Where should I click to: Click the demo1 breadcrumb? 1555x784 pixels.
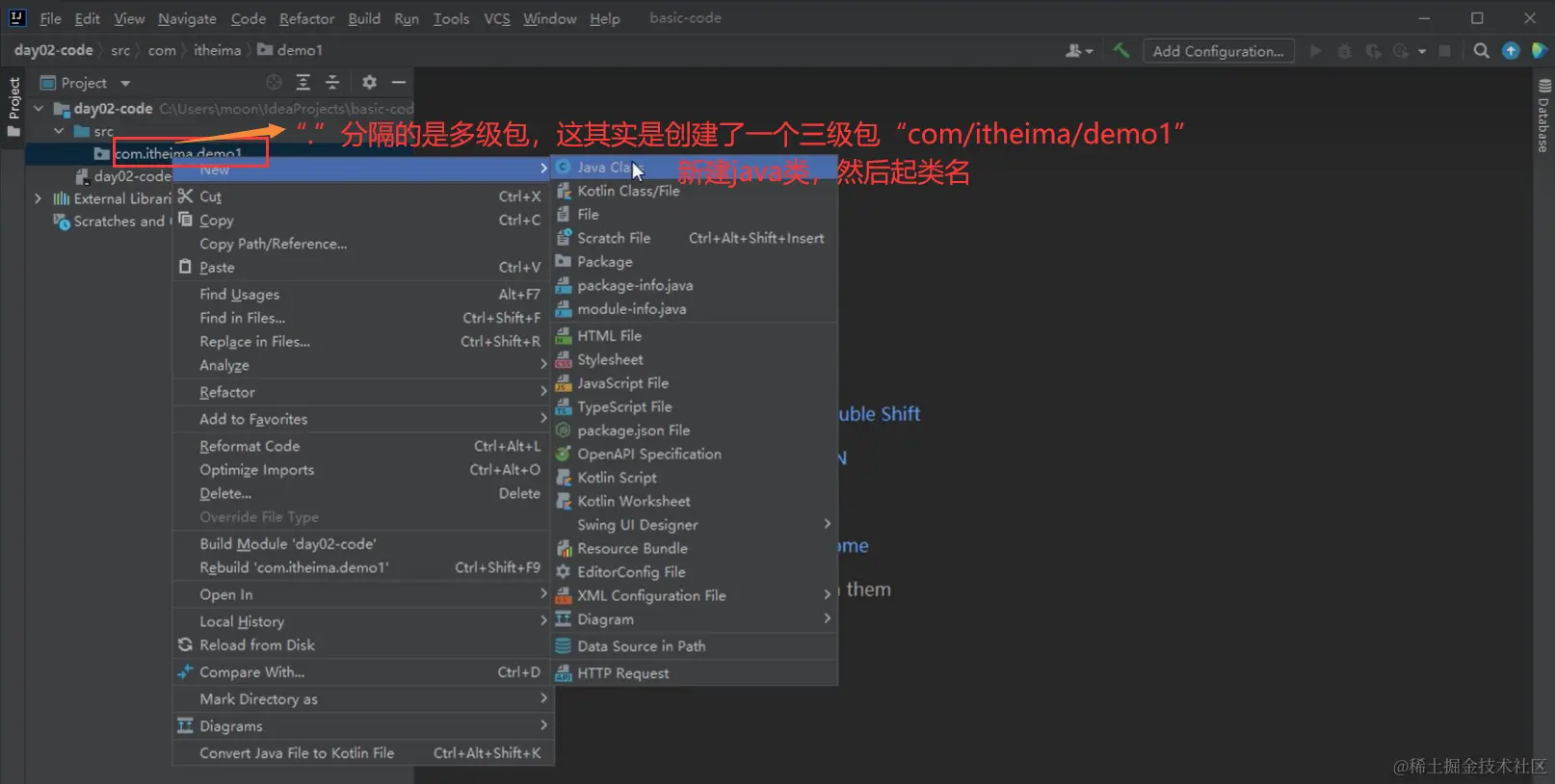coord(290,50)
